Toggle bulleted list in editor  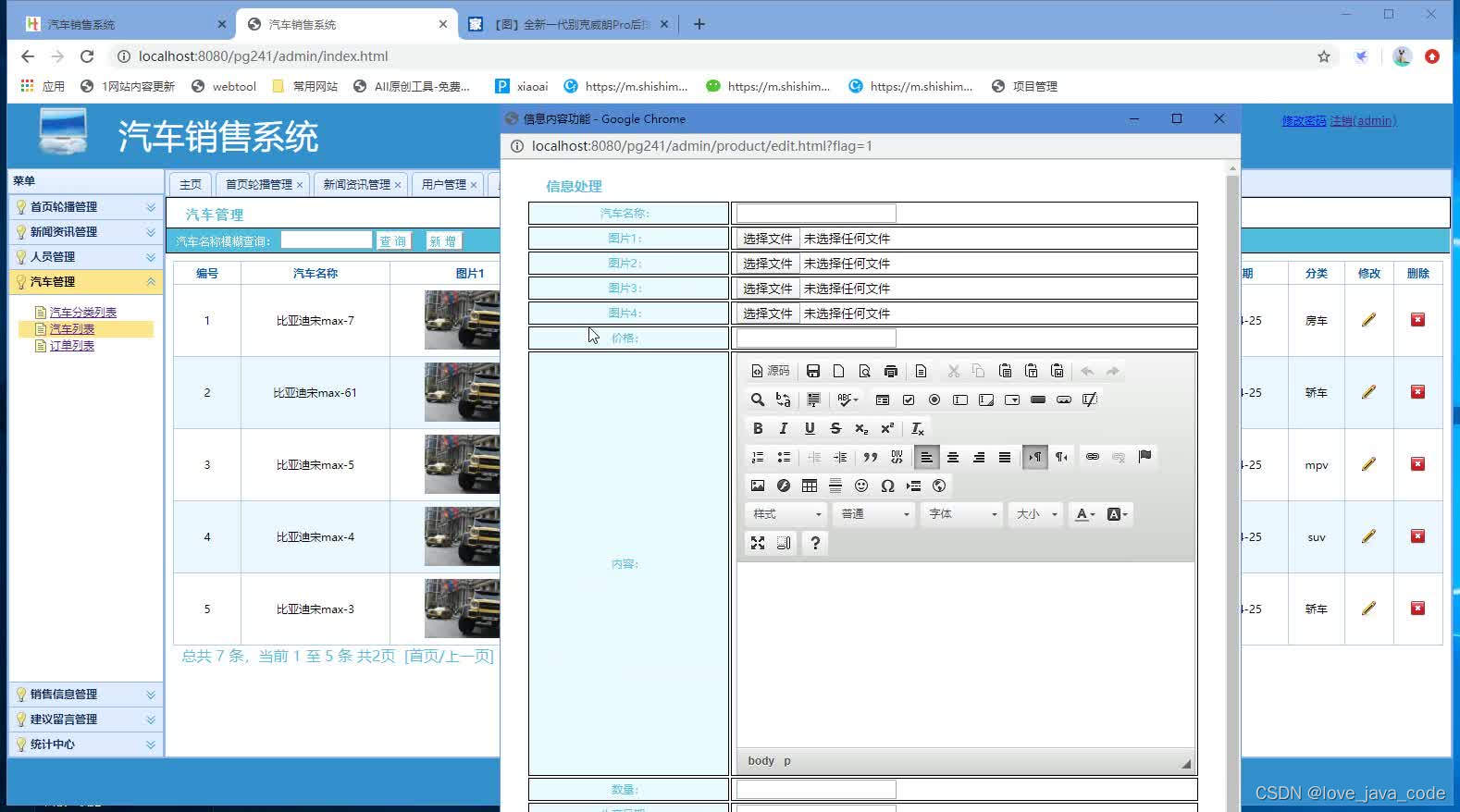tap(784, 457)
